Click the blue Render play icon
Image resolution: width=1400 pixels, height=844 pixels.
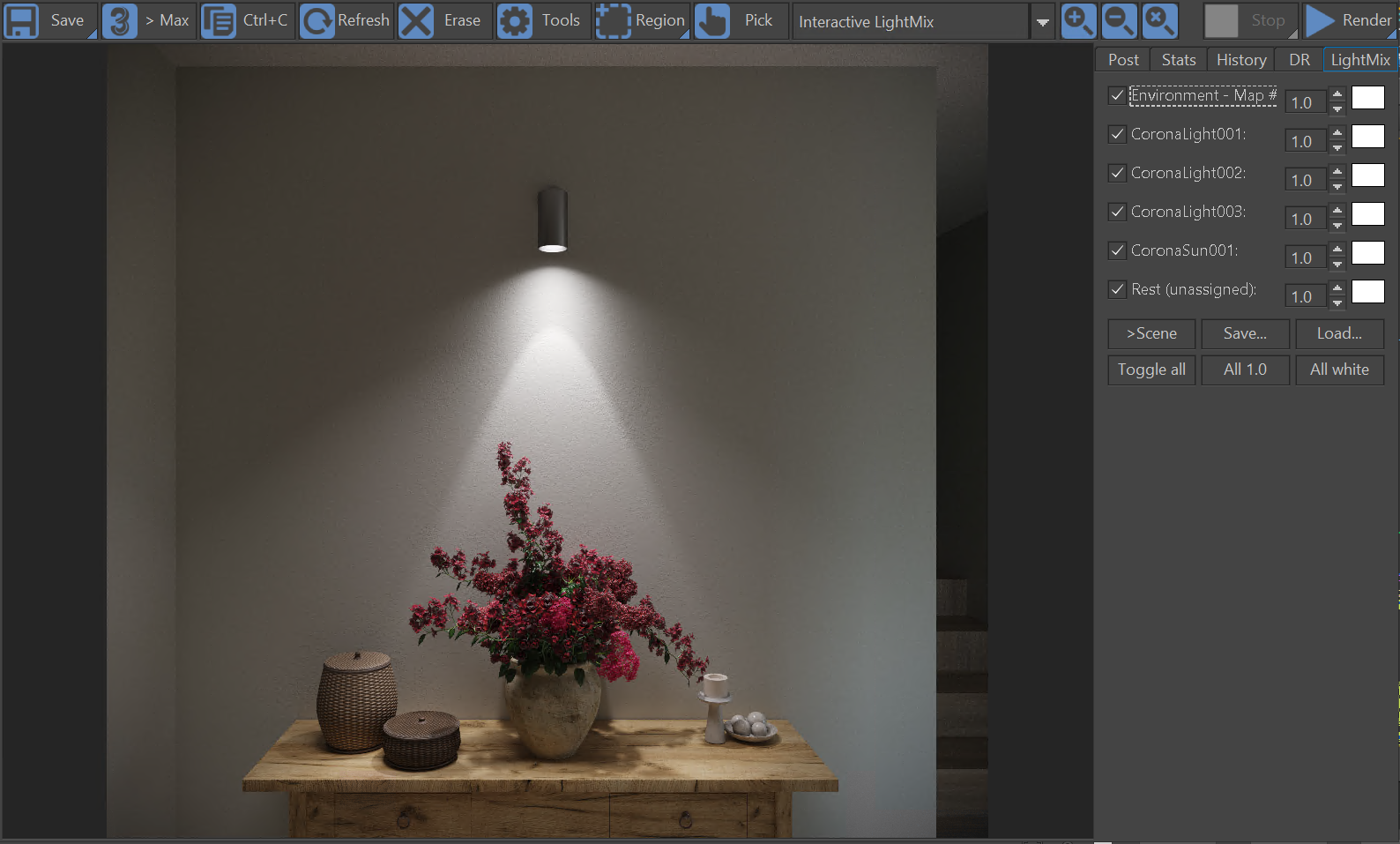click(x=1320, y=21)
